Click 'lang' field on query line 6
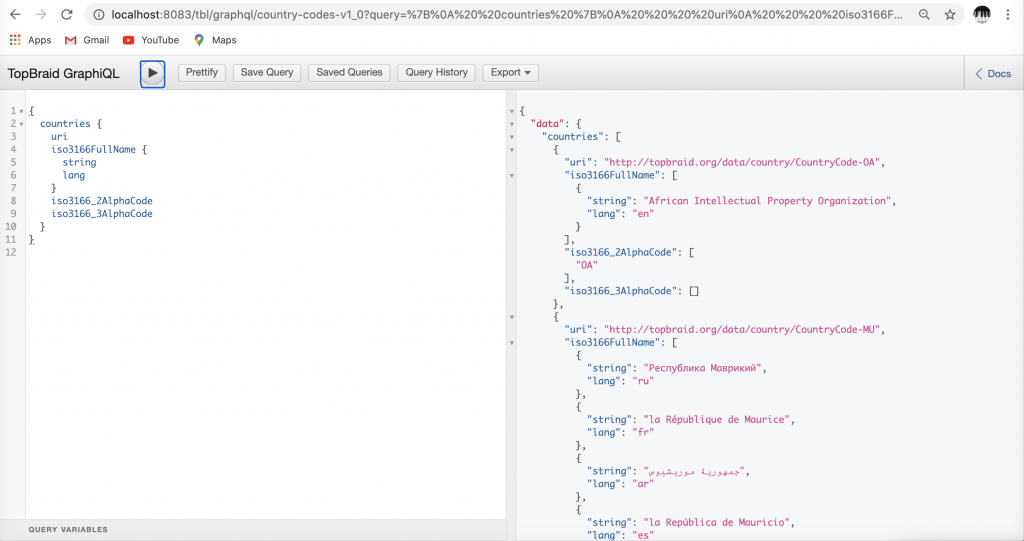 [73, 175]
